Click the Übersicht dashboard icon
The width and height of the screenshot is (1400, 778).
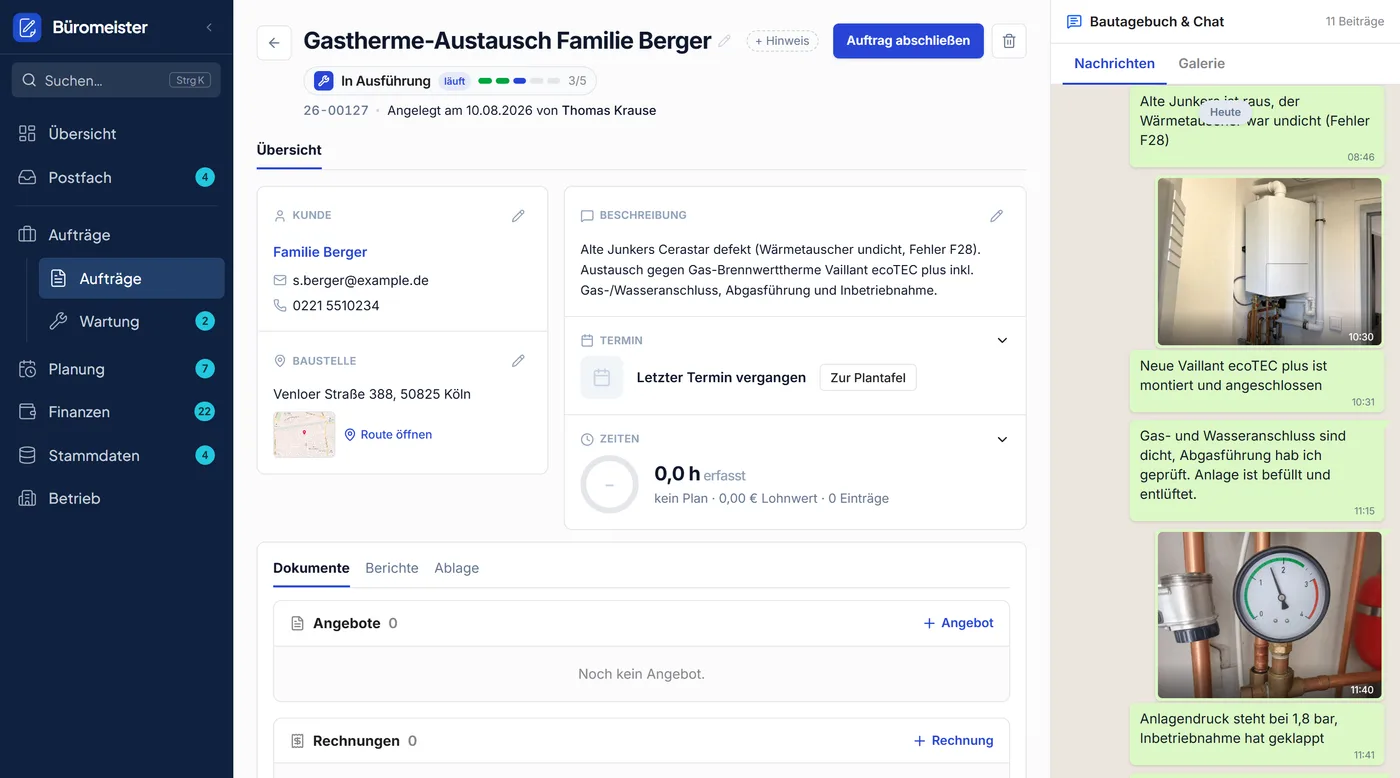[28, 133]
